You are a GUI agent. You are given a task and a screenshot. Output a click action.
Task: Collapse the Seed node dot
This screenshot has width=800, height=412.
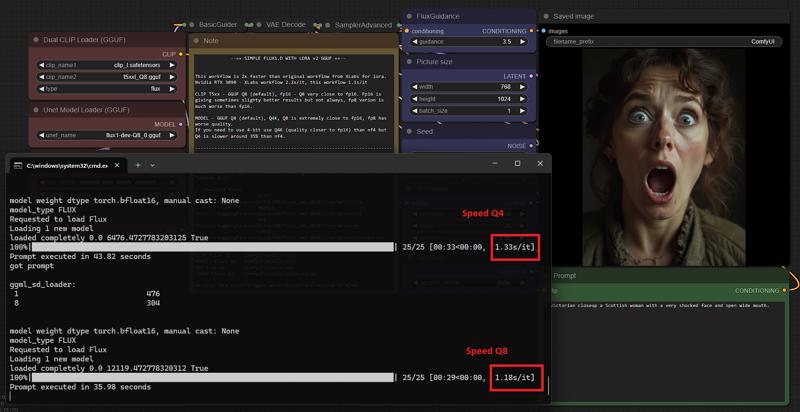409,132
